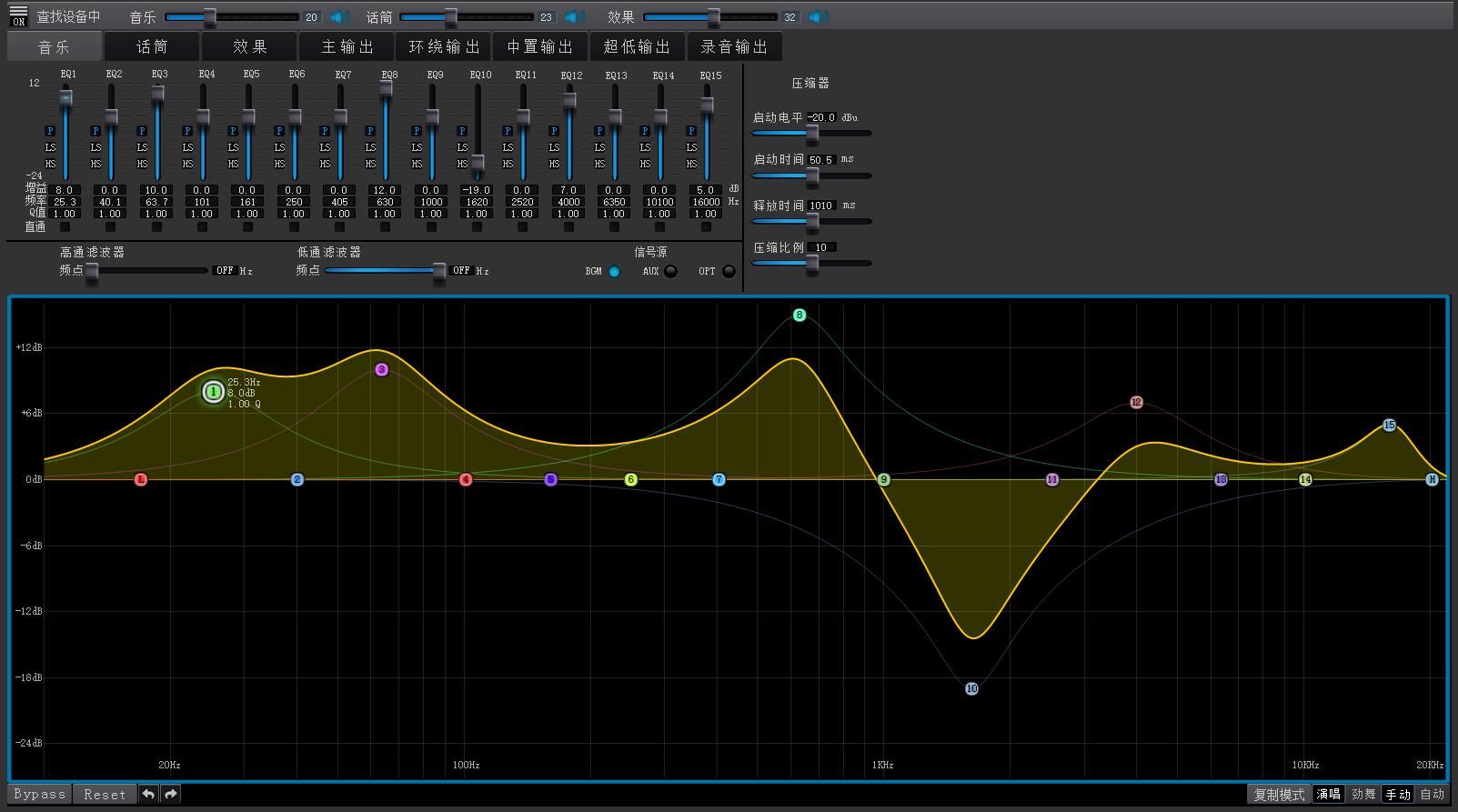Select the 演唱 singing mode

point(1329,795)
